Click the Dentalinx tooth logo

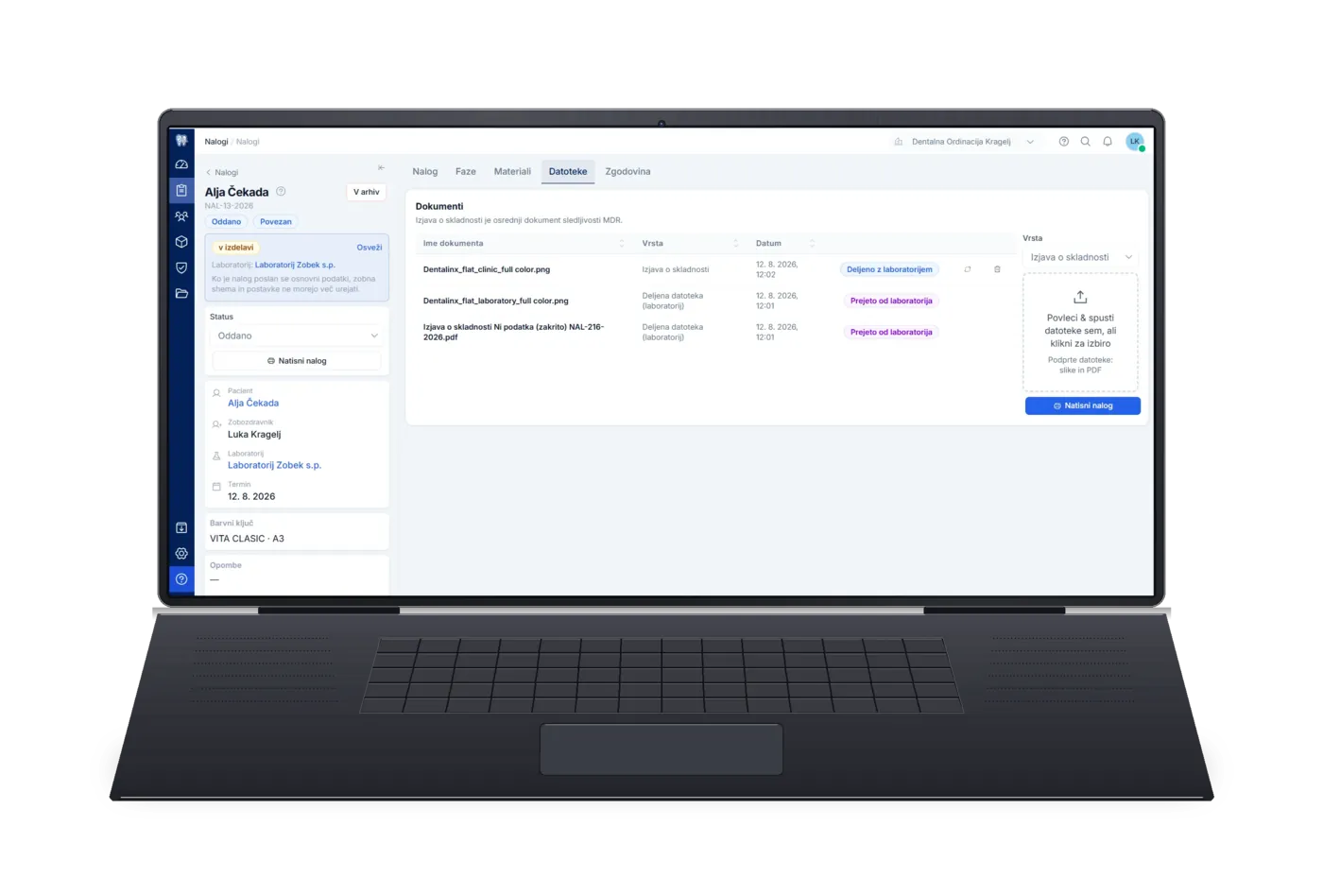(181, 140)
